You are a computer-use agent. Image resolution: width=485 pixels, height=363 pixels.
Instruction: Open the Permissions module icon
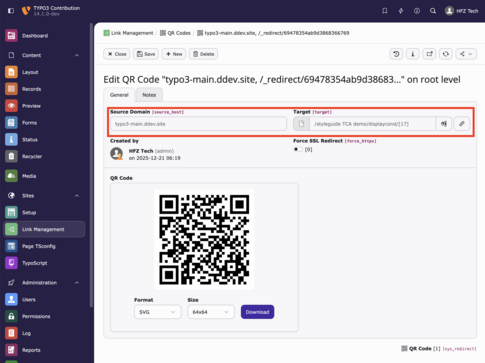(x=11, y=316)
